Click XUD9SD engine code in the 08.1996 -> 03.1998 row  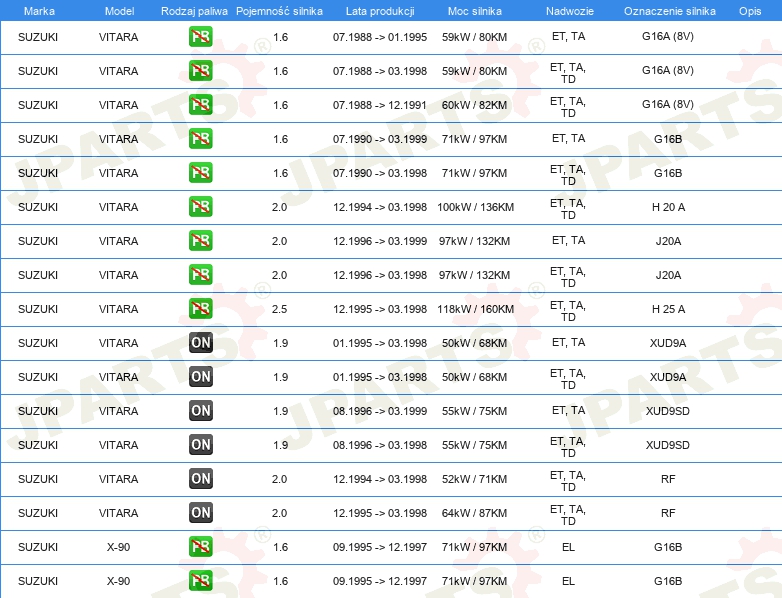tap(668, 445)
